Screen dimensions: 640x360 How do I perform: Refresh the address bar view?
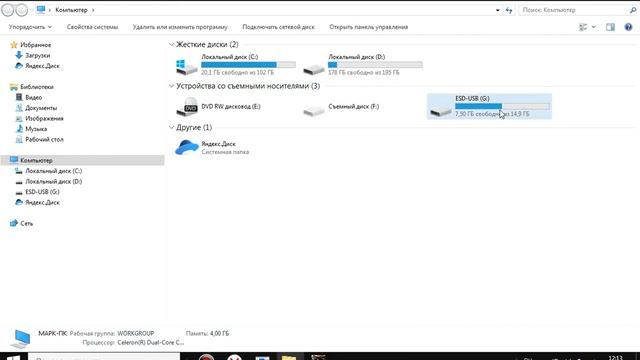pyautogui.click(x=509, y=10)
